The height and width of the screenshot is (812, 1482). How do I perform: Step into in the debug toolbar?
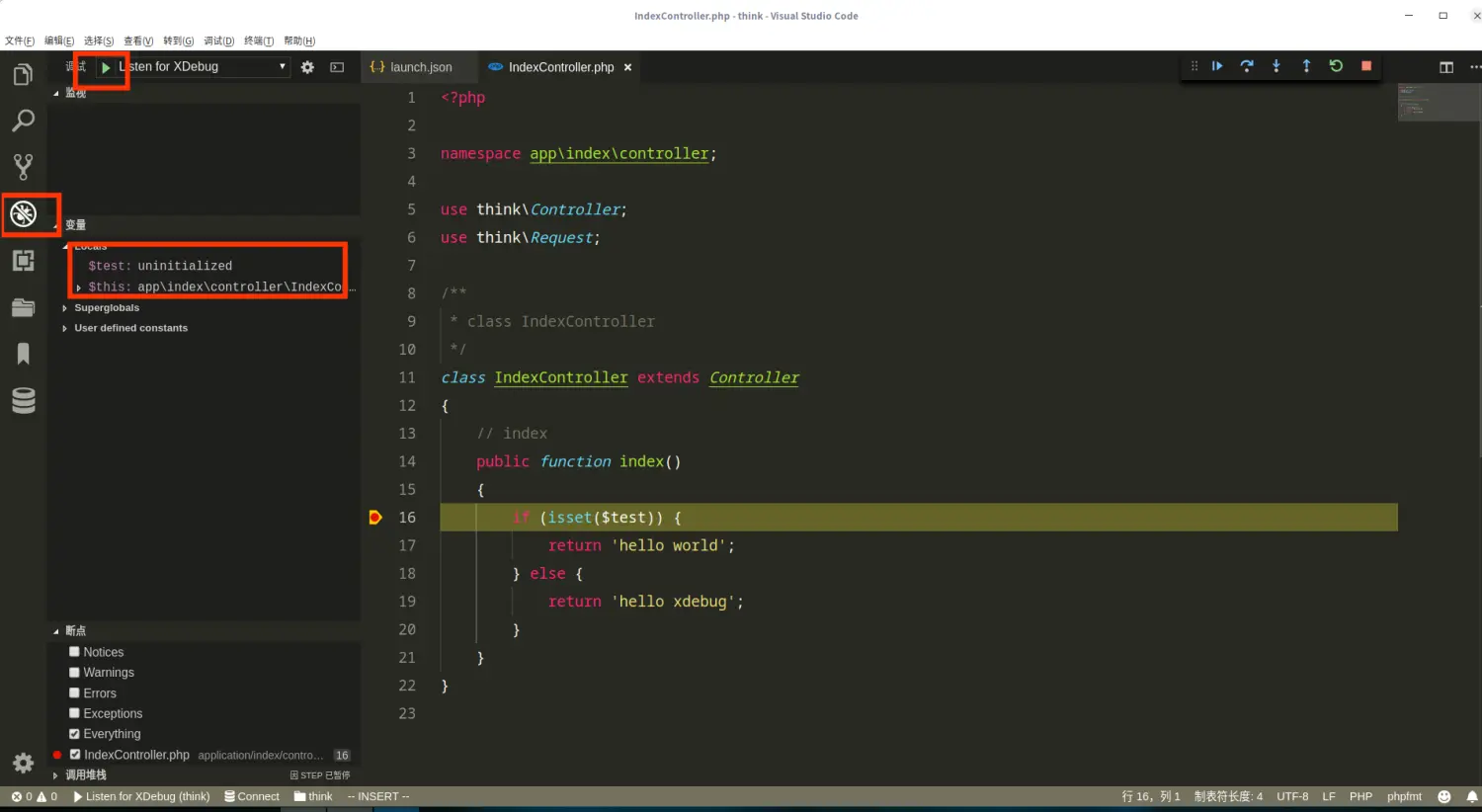pos(1276,66)
